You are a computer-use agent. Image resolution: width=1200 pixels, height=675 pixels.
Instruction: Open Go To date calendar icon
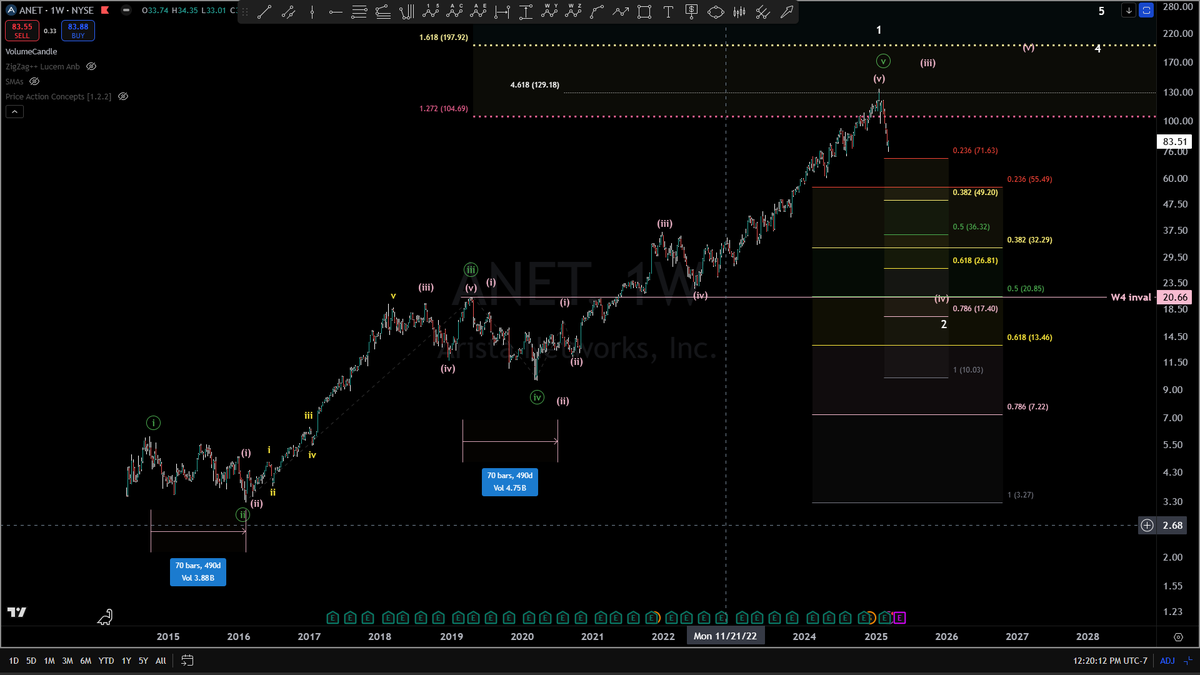coord(187,661)
